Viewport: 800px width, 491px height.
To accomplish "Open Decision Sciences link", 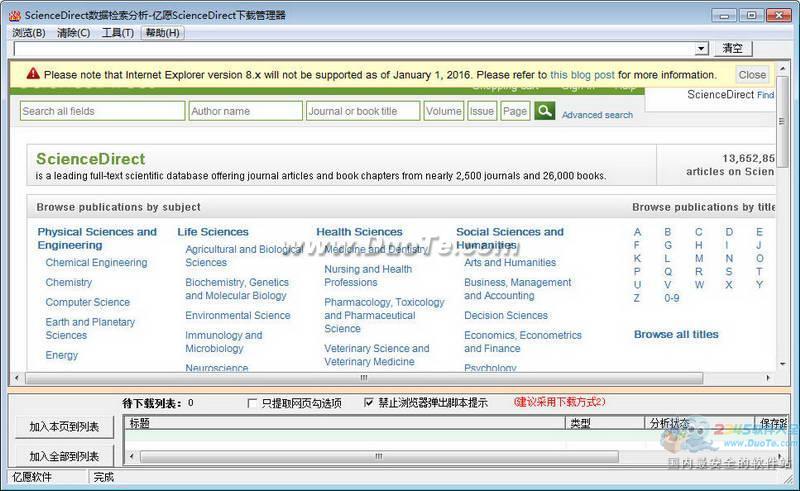I will click(506, 315).
